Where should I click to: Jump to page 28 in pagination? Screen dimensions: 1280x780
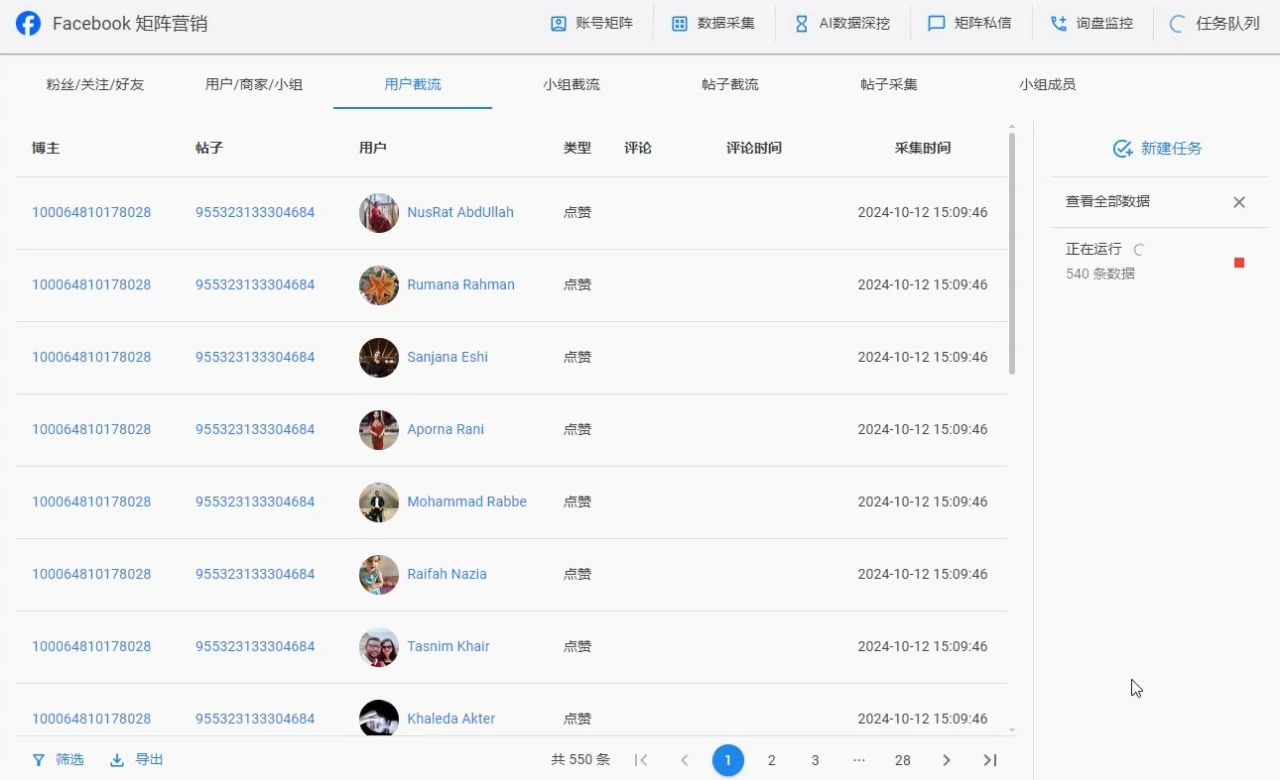(902, 760)
